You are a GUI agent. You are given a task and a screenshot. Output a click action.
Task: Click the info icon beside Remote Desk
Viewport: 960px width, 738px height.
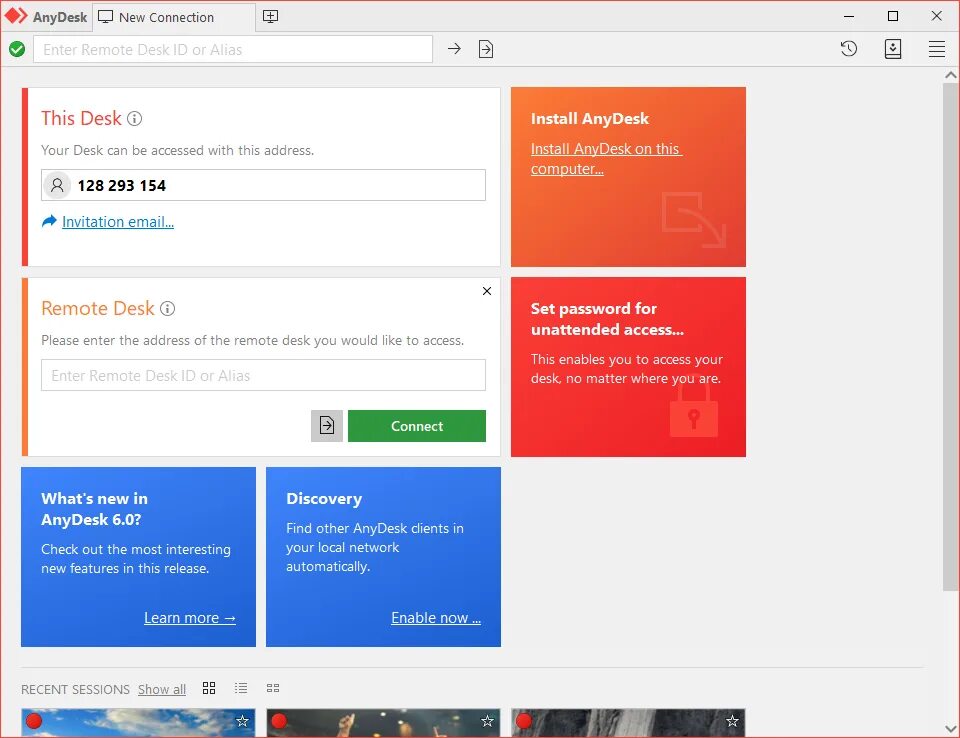[x=168, y=308]
